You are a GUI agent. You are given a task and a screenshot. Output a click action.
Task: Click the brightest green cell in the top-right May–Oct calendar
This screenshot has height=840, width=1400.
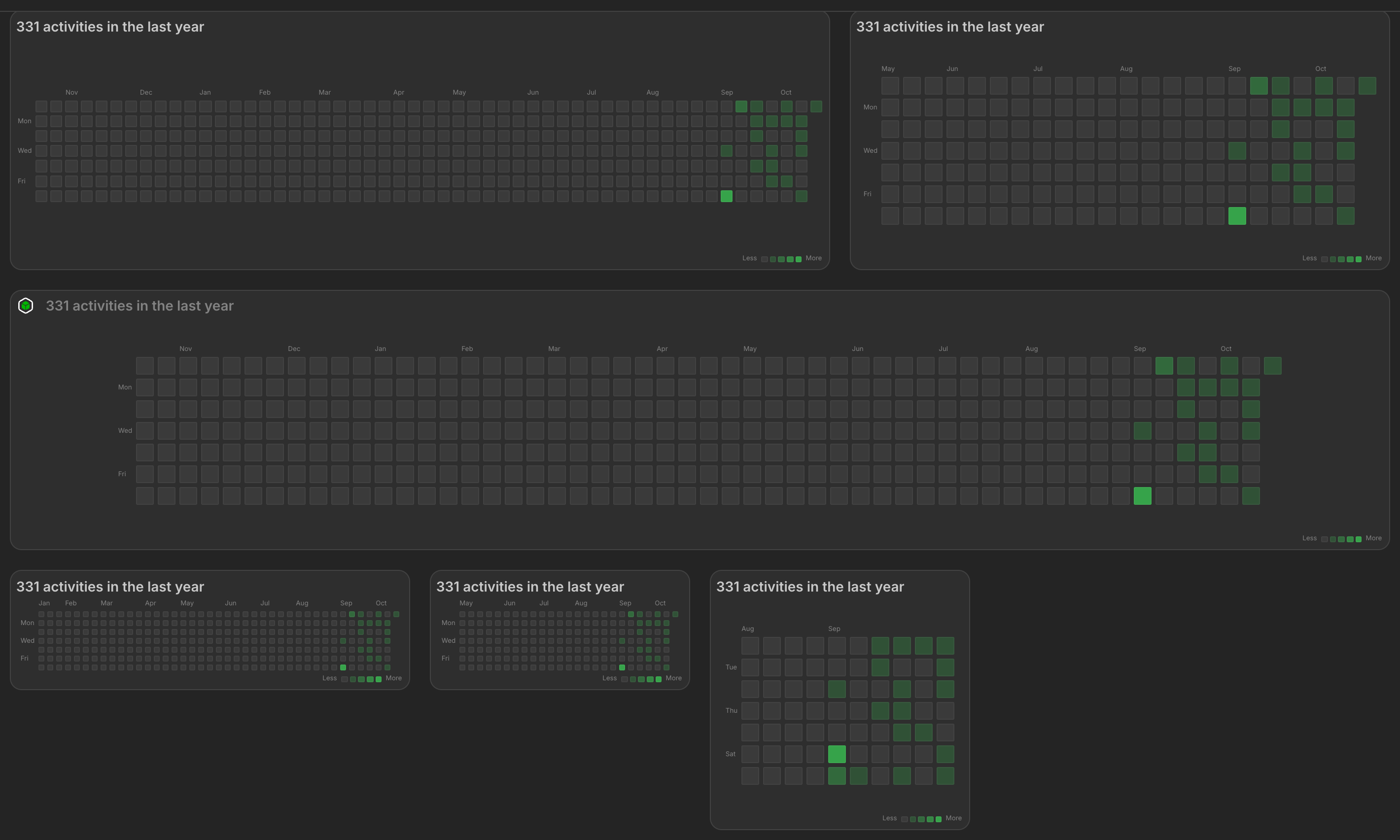click(x=1237, y=215)
